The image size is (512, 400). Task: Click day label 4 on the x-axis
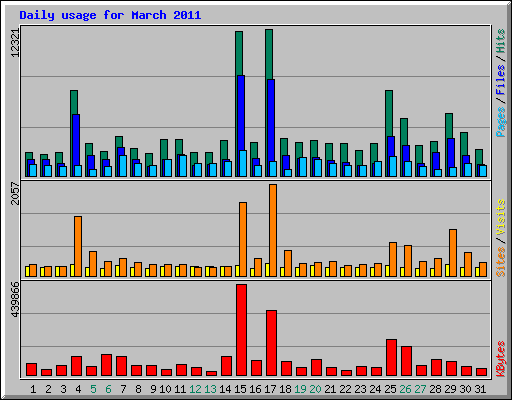click(x=78, y=389)
